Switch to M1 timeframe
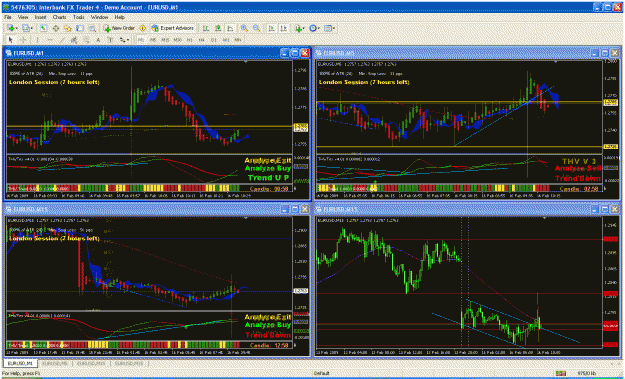 pos(141,40)
